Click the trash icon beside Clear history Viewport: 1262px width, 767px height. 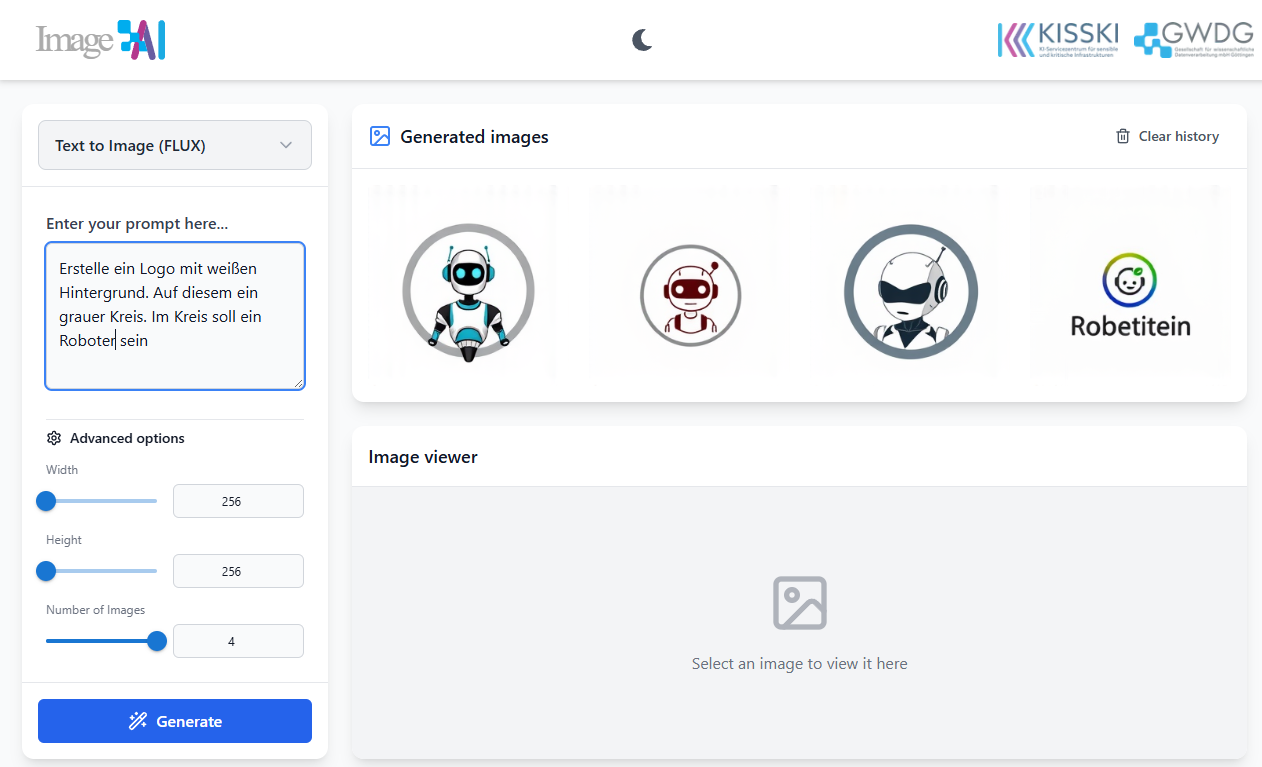click(x=1123, y=137)
